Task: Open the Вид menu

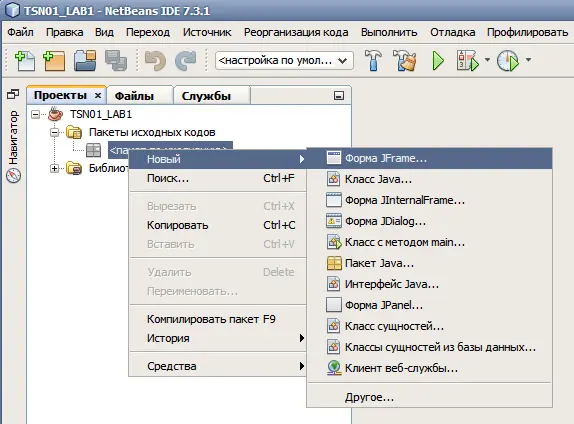Action: click(104, 32)
